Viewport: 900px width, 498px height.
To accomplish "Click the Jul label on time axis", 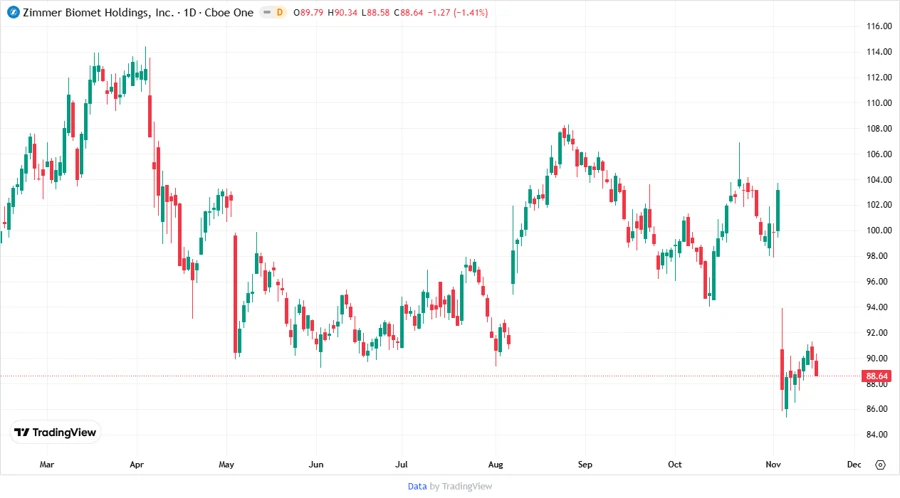I will (401, 464).
